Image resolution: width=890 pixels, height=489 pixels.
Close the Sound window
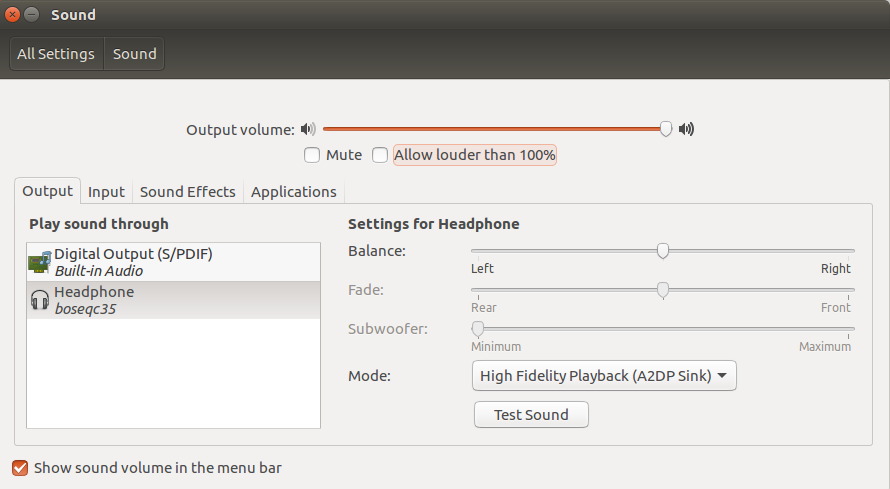[12, 15]
